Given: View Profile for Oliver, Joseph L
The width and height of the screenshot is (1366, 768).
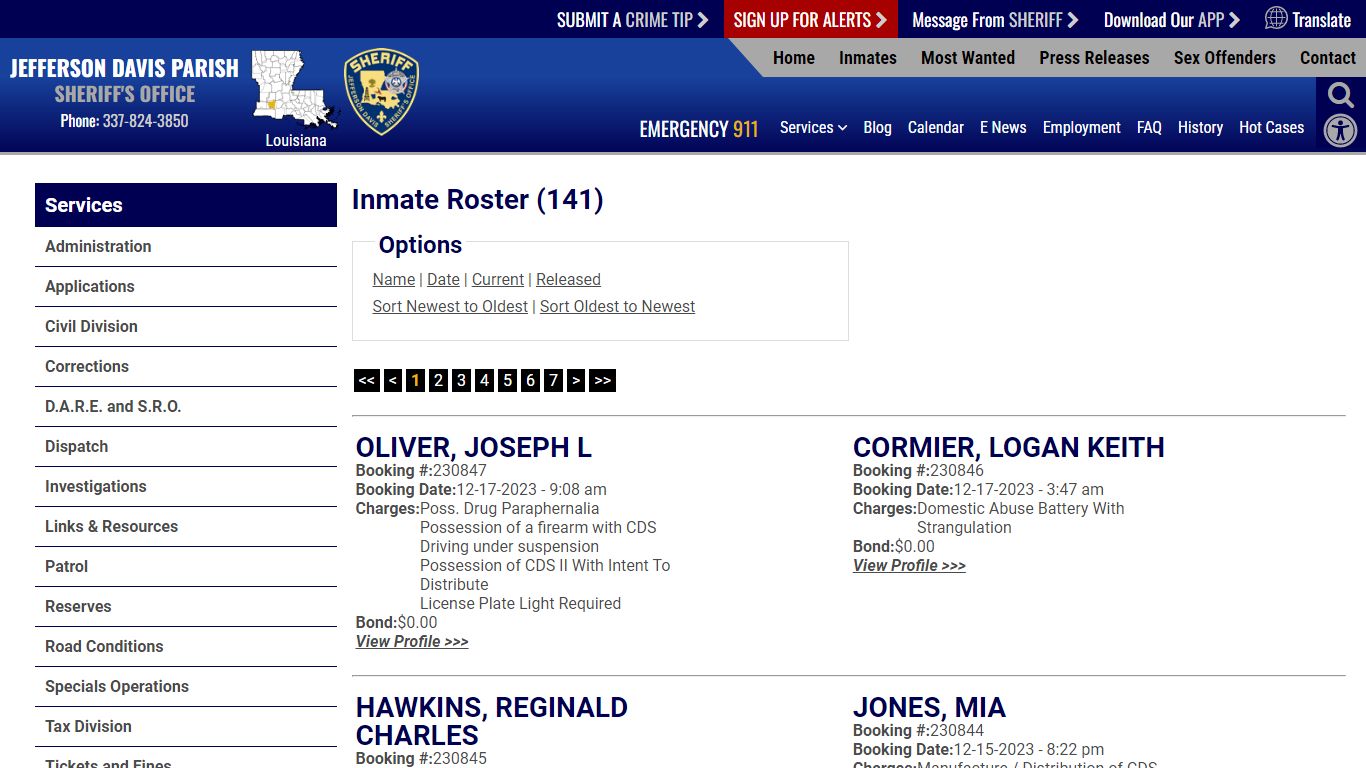Looking at the screenshot, I should click(412, 641).
